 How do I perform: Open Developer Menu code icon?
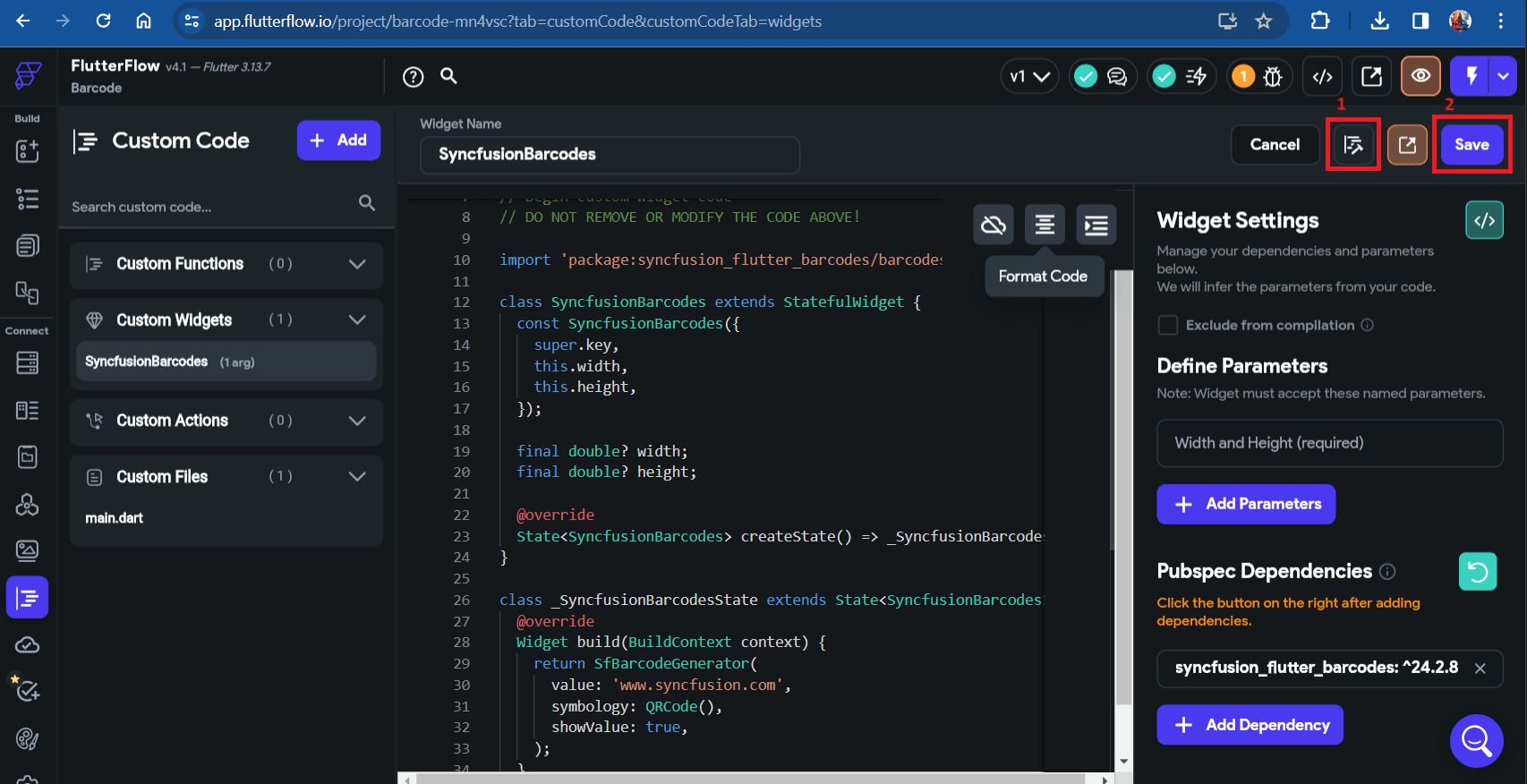[x=1322, y=77]
